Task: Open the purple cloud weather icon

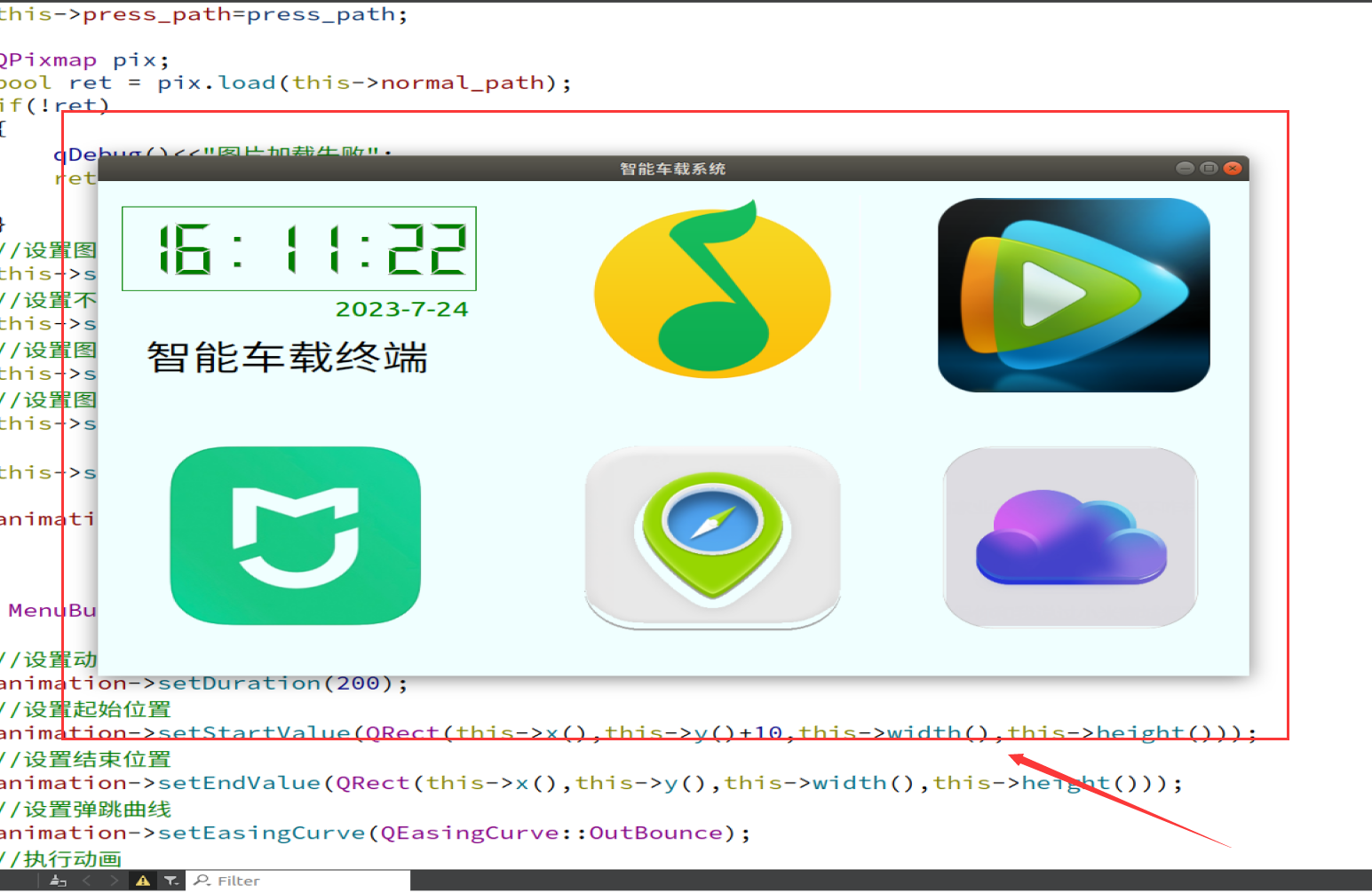Action: click(1070, 537)
